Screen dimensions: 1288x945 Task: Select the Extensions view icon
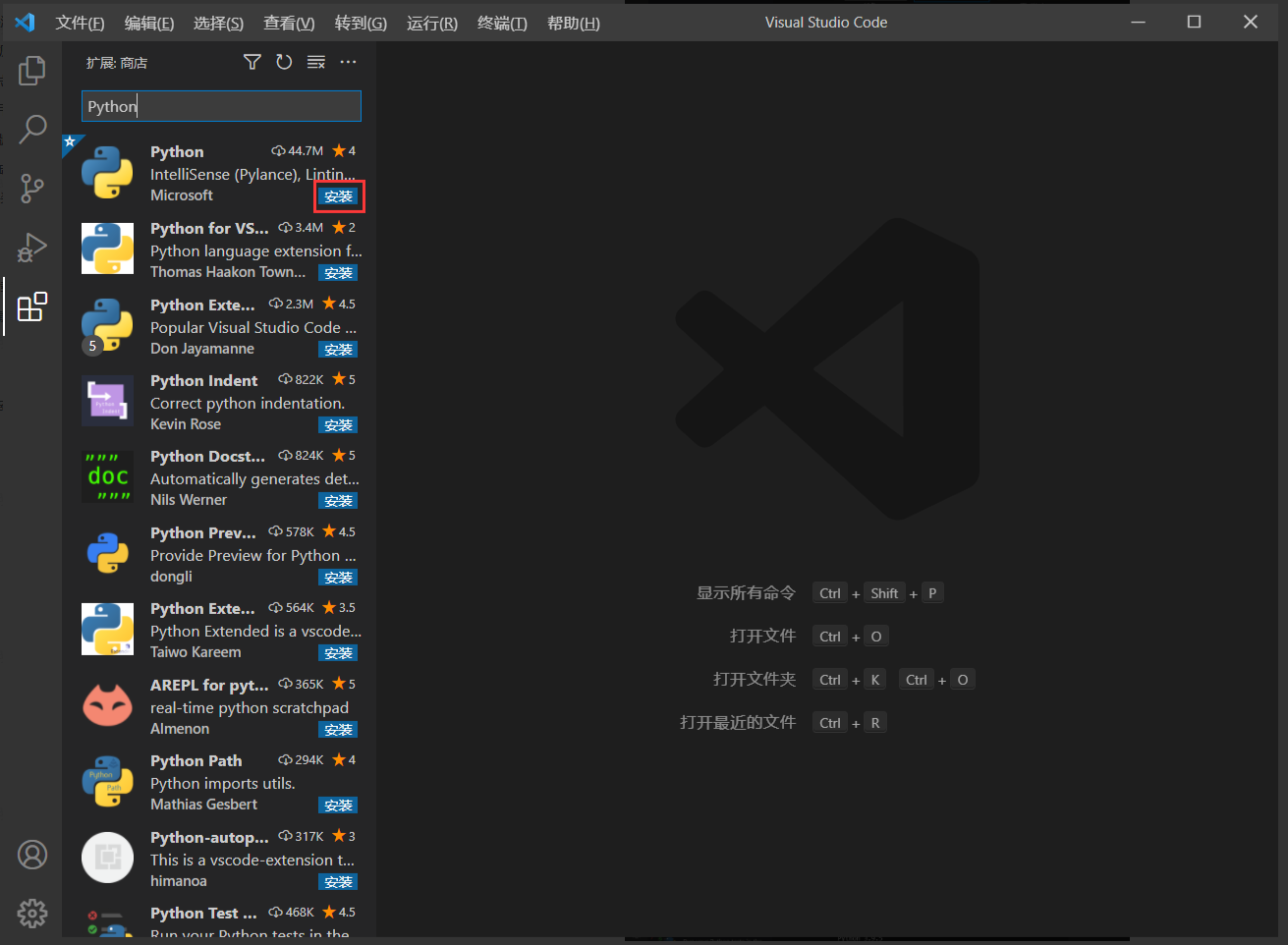(32, 306)
